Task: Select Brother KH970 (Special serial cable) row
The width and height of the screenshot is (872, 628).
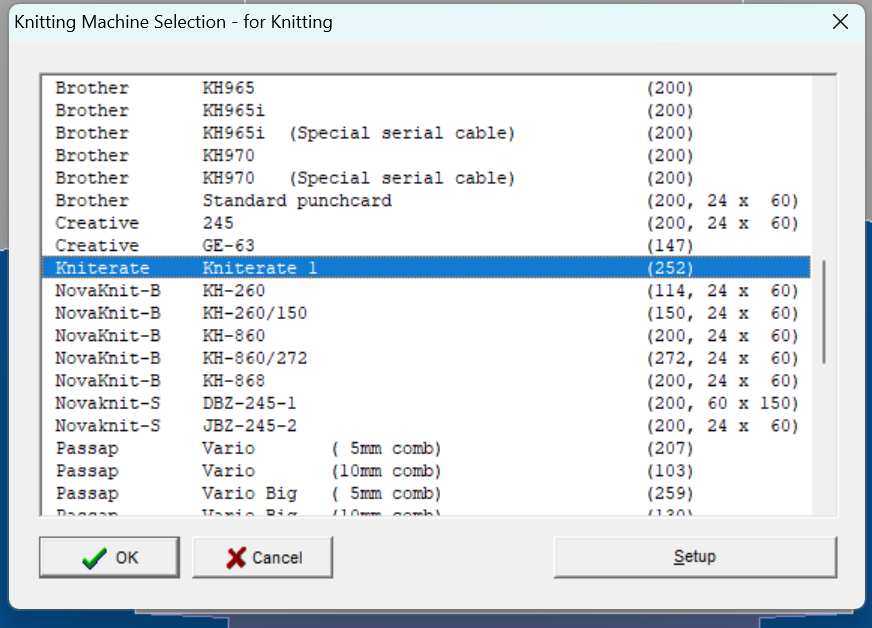Action: click(x=427, y=178)
